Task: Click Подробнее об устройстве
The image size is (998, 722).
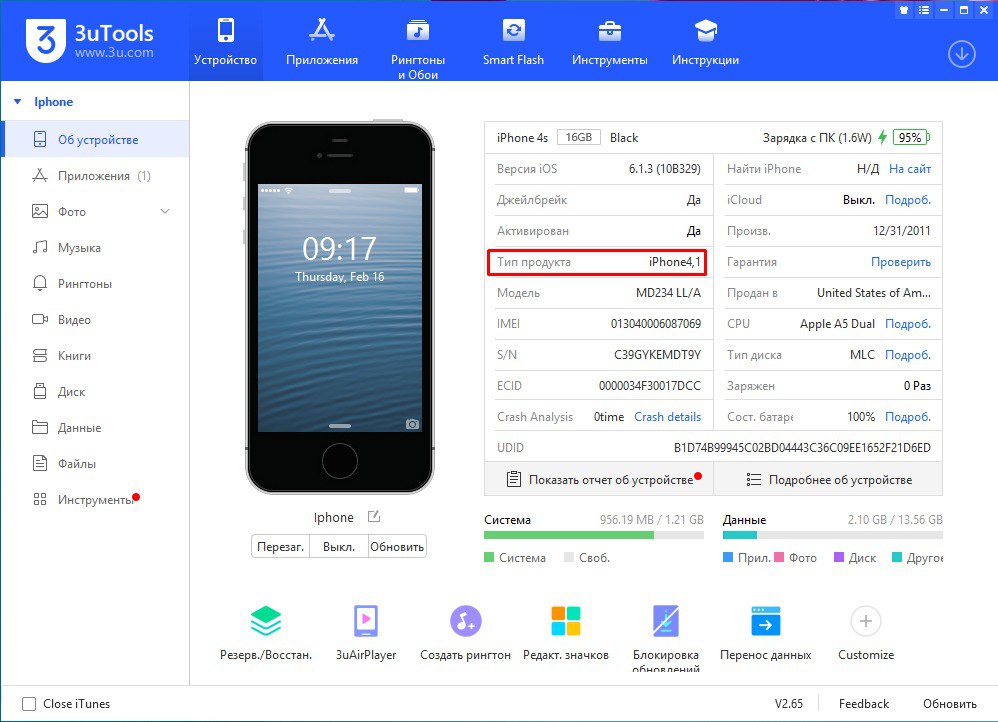Action: (829, 479)
